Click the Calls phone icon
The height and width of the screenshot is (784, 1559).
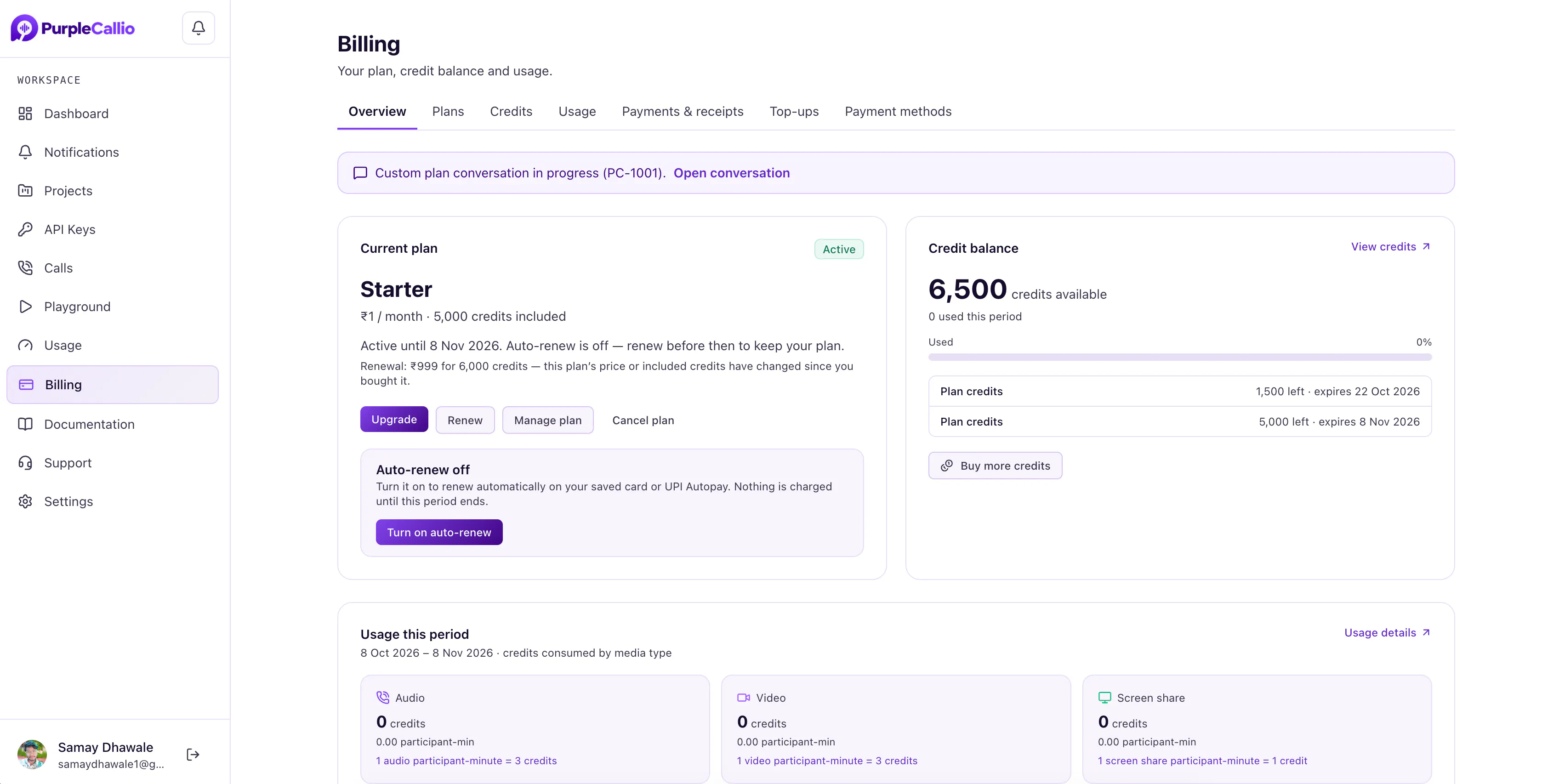point(25,268)
